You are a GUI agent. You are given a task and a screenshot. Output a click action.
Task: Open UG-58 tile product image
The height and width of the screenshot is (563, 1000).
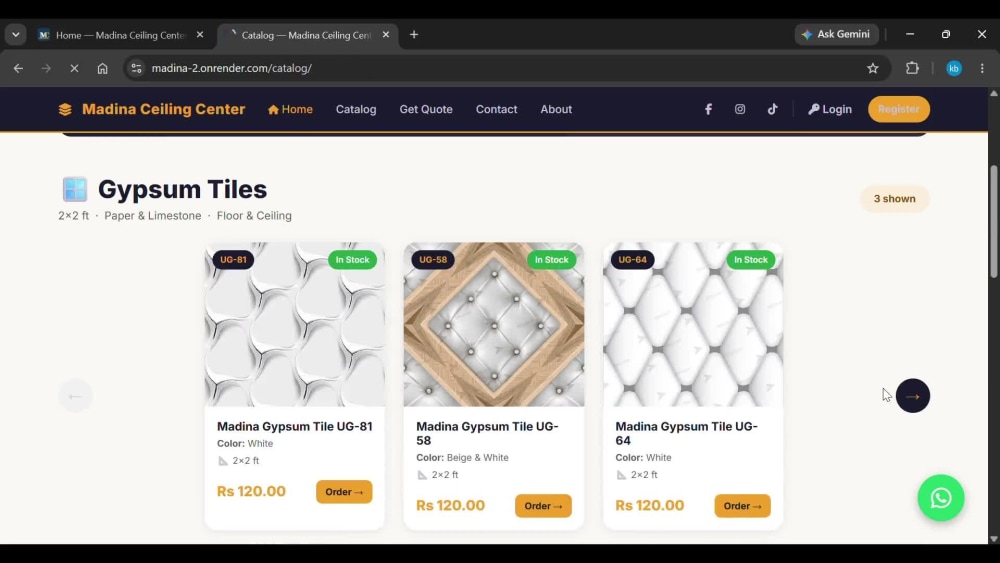(494, 325)
